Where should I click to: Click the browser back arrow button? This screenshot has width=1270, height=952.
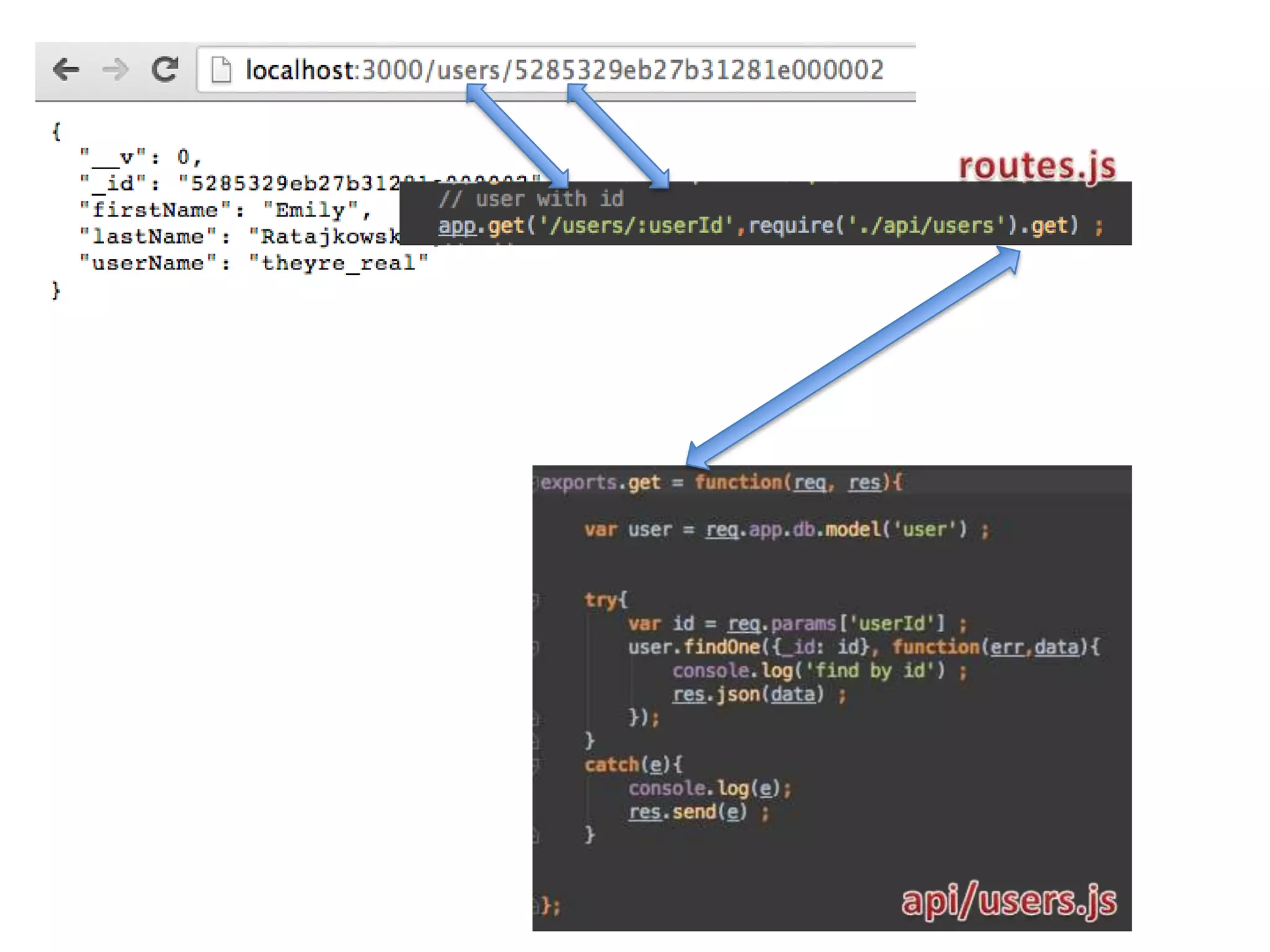[66, 69]
